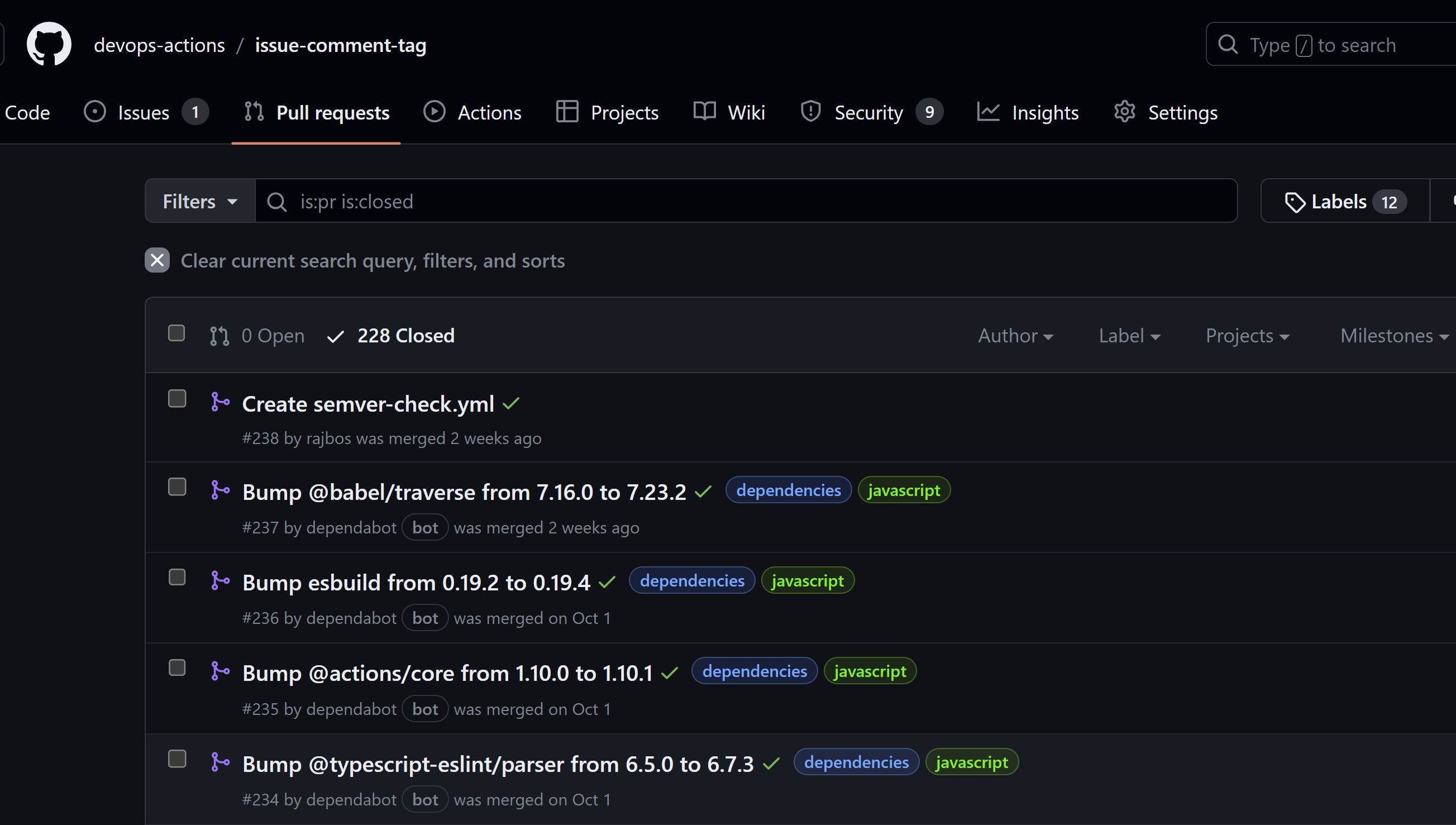
Task: Focus the is:pr is:closed filter input
Action: pyautogui.click(x=746, y=201)
